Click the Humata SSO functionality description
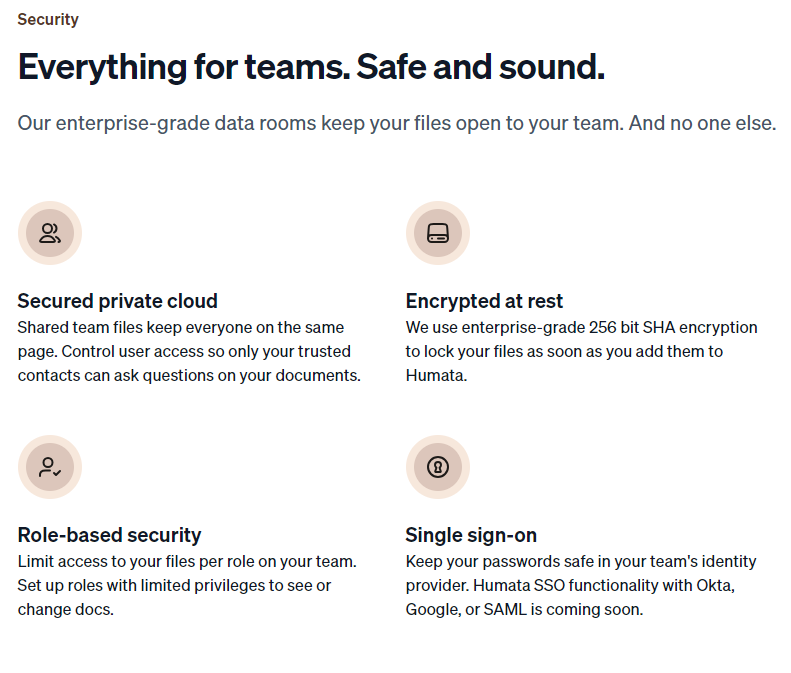Image resolution: width=791 pixels, height=673 pixels. 581,586
